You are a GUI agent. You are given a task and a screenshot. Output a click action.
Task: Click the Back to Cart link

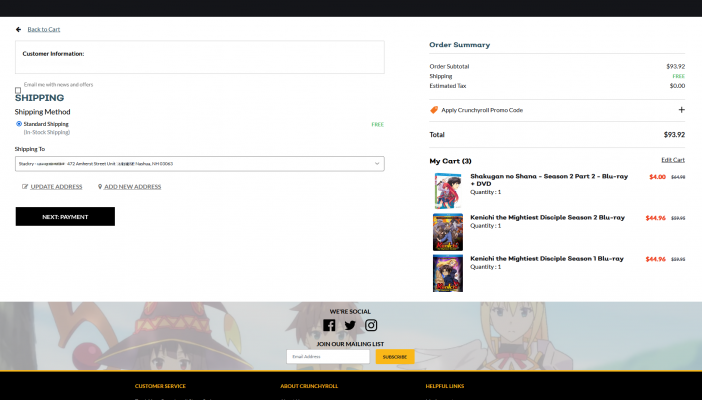tap(43, 29)
